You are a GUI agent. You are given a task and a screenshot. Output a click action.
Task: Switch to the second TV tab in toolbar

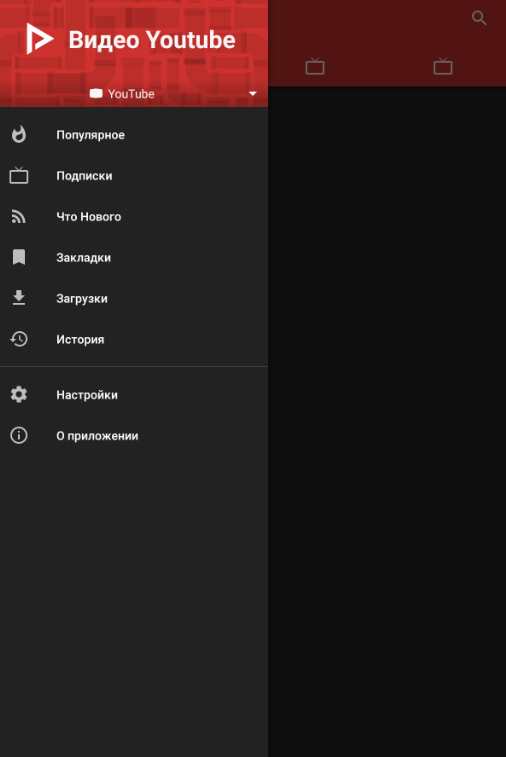[443, 66]
